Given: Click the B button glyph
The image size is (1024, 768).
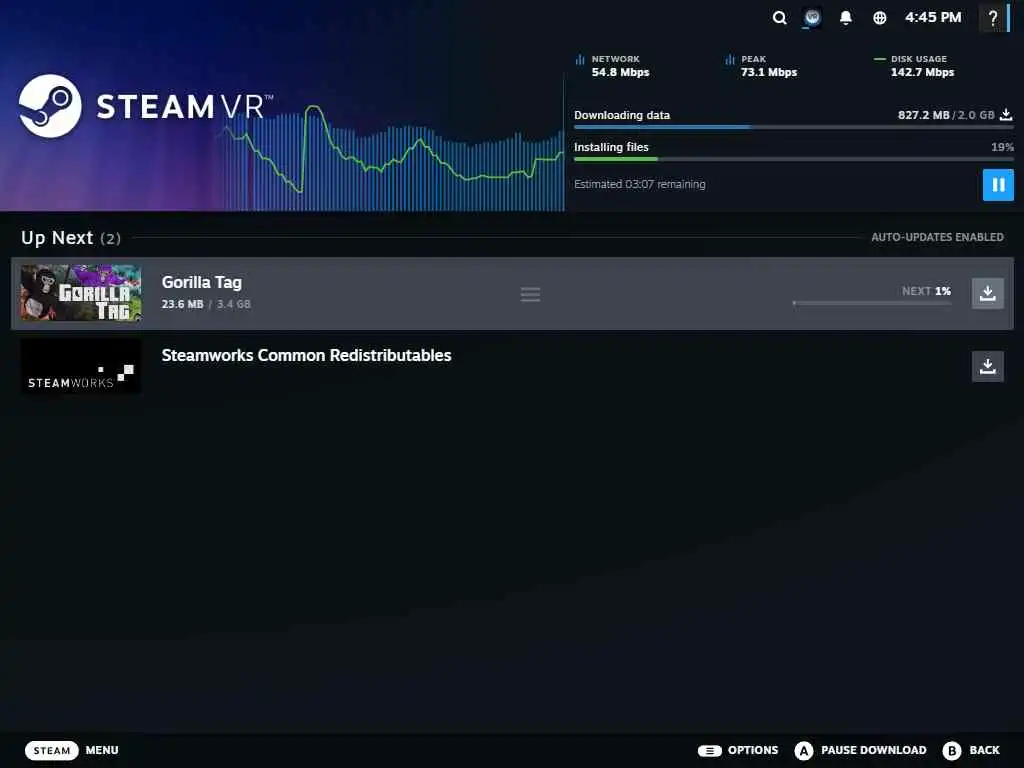Looking at the screenshot, I should coord(952,750).
